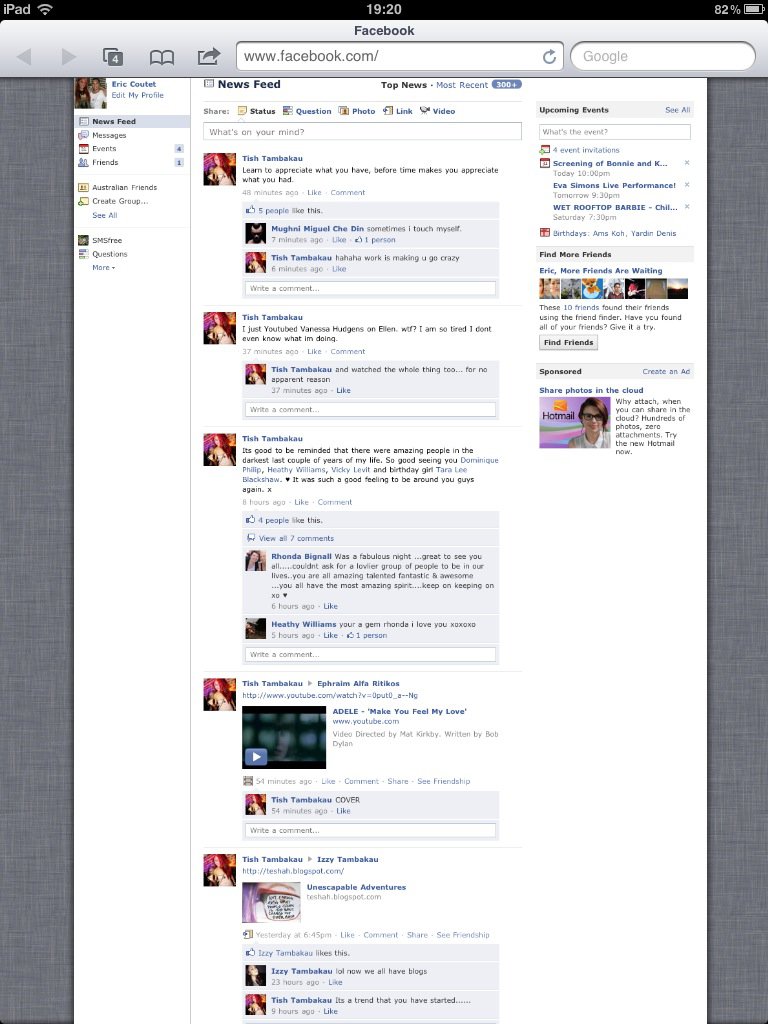Choose Photo share option
Viewport: 768px width, 1024px height.
[357, 111]
